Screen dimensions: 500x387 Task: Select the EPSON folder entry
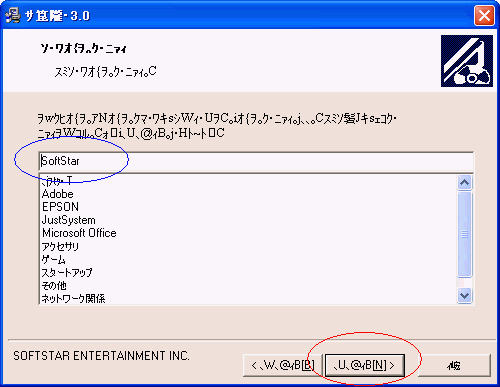(x=60, y=207)
